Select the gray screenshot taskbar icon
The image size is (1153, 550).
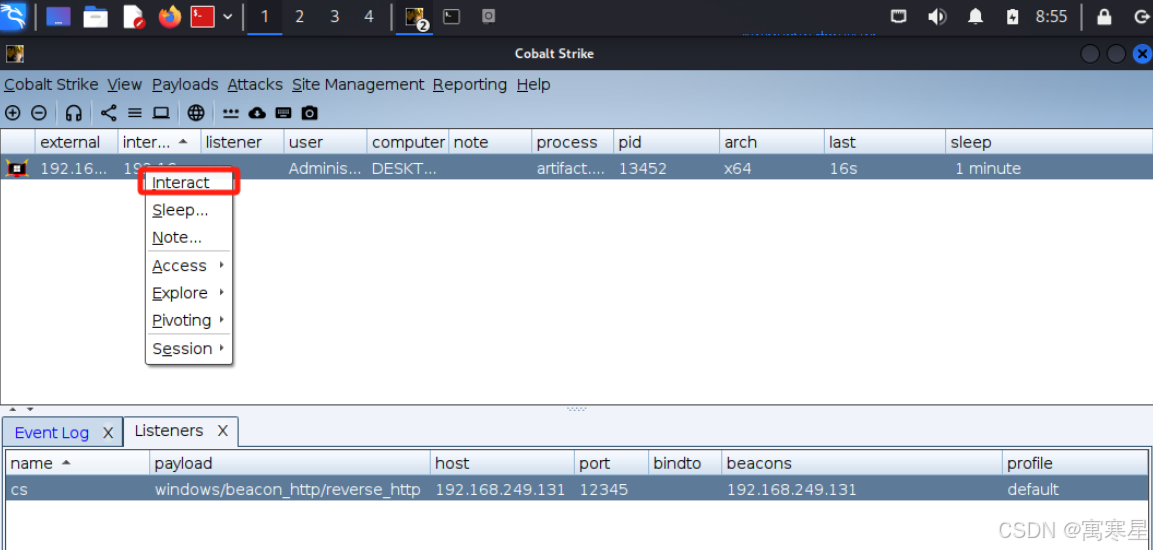tap(488, 16)
